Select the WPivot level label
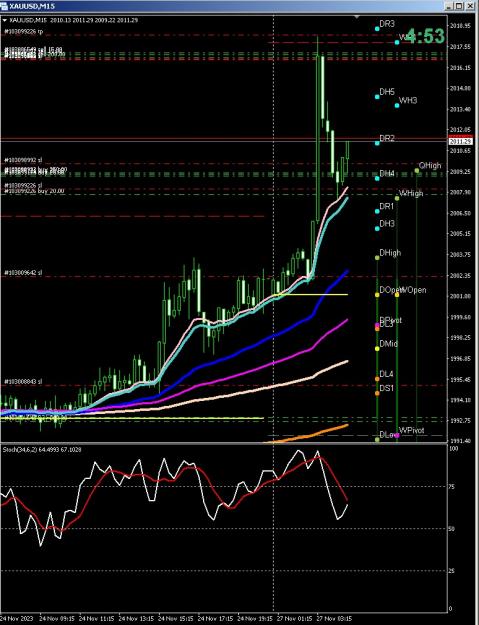Viewport: 479px width, 625px height. tap(412, 430)
